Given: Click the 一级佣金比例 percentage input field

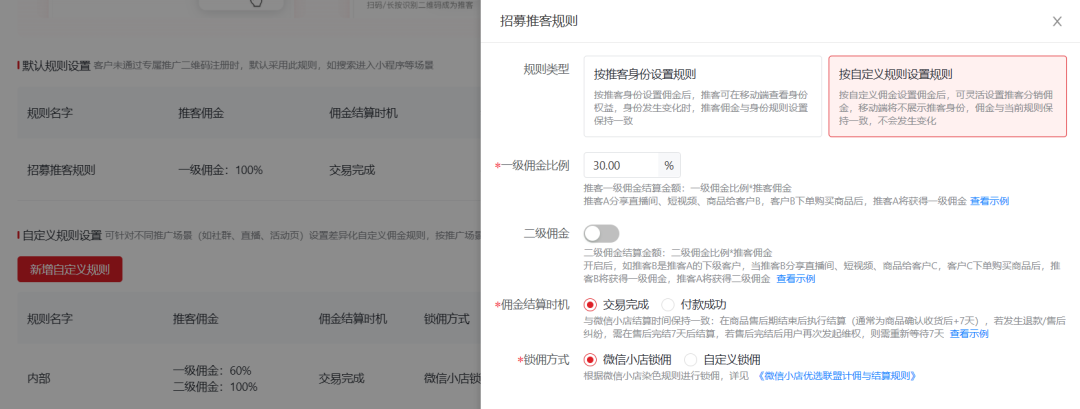Looking at the screenshot, I should point(620,165).
